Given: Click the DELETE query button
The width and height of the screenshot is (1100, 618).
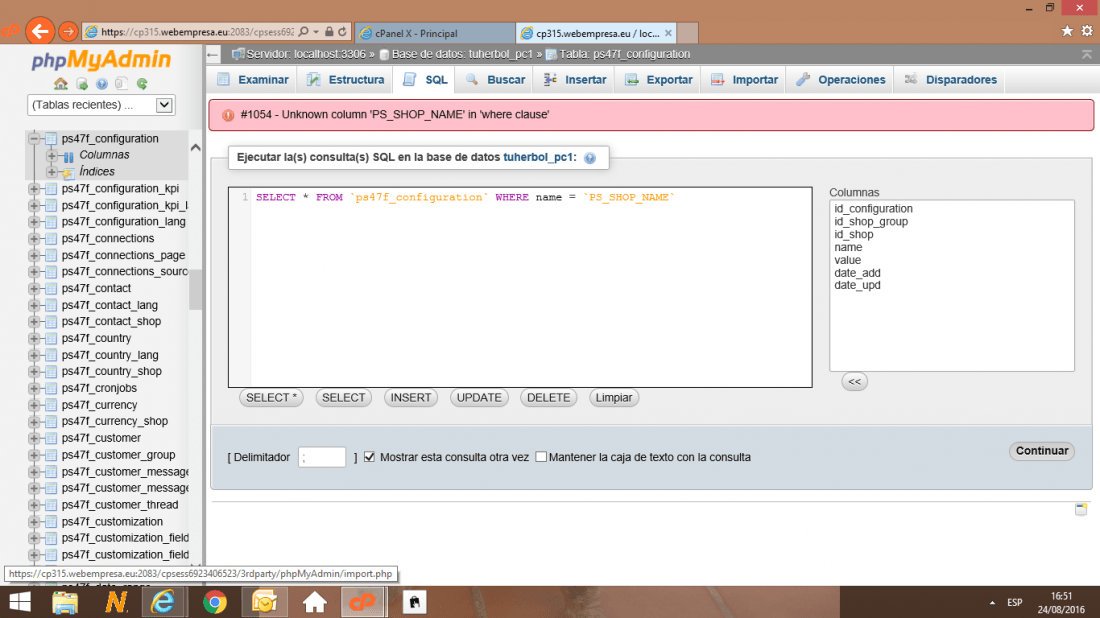Looking at the screenshot, I should tap(549, 398).
